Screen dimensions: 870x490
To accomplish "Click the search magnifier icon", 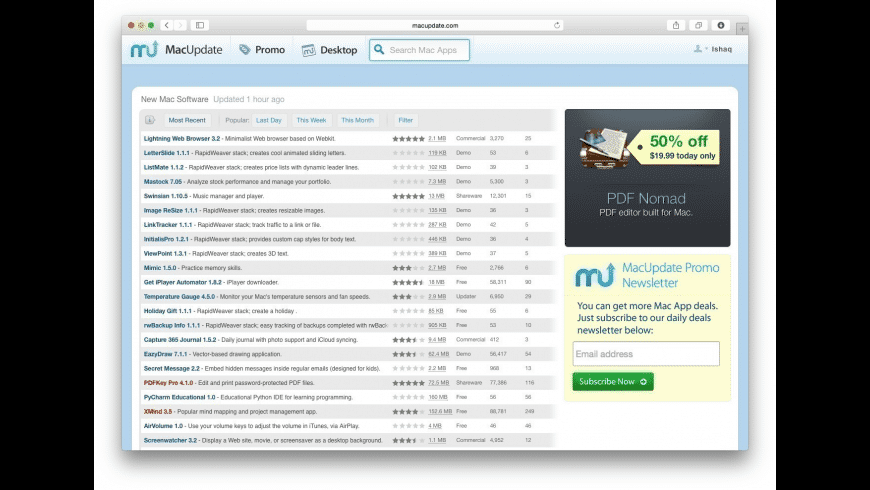I will [379, 49].
